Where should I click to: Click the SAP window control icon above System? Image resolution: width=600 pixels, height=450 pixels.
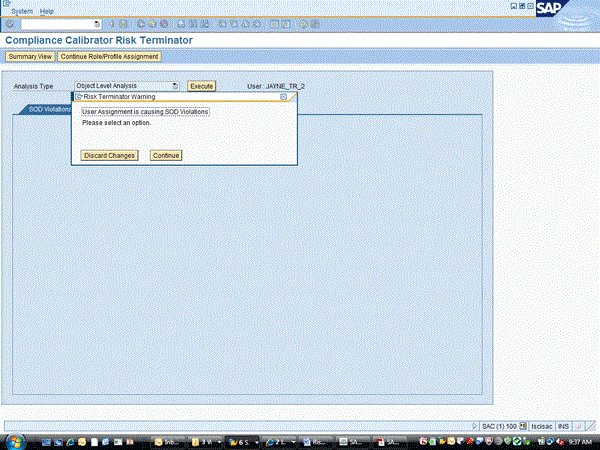pos(6,4)
